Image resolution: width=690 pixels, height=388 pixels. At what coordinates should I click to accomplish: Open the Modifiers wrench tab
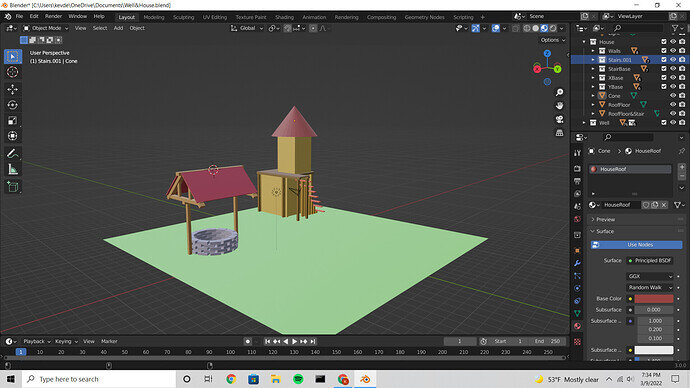[x=577, y=263]
